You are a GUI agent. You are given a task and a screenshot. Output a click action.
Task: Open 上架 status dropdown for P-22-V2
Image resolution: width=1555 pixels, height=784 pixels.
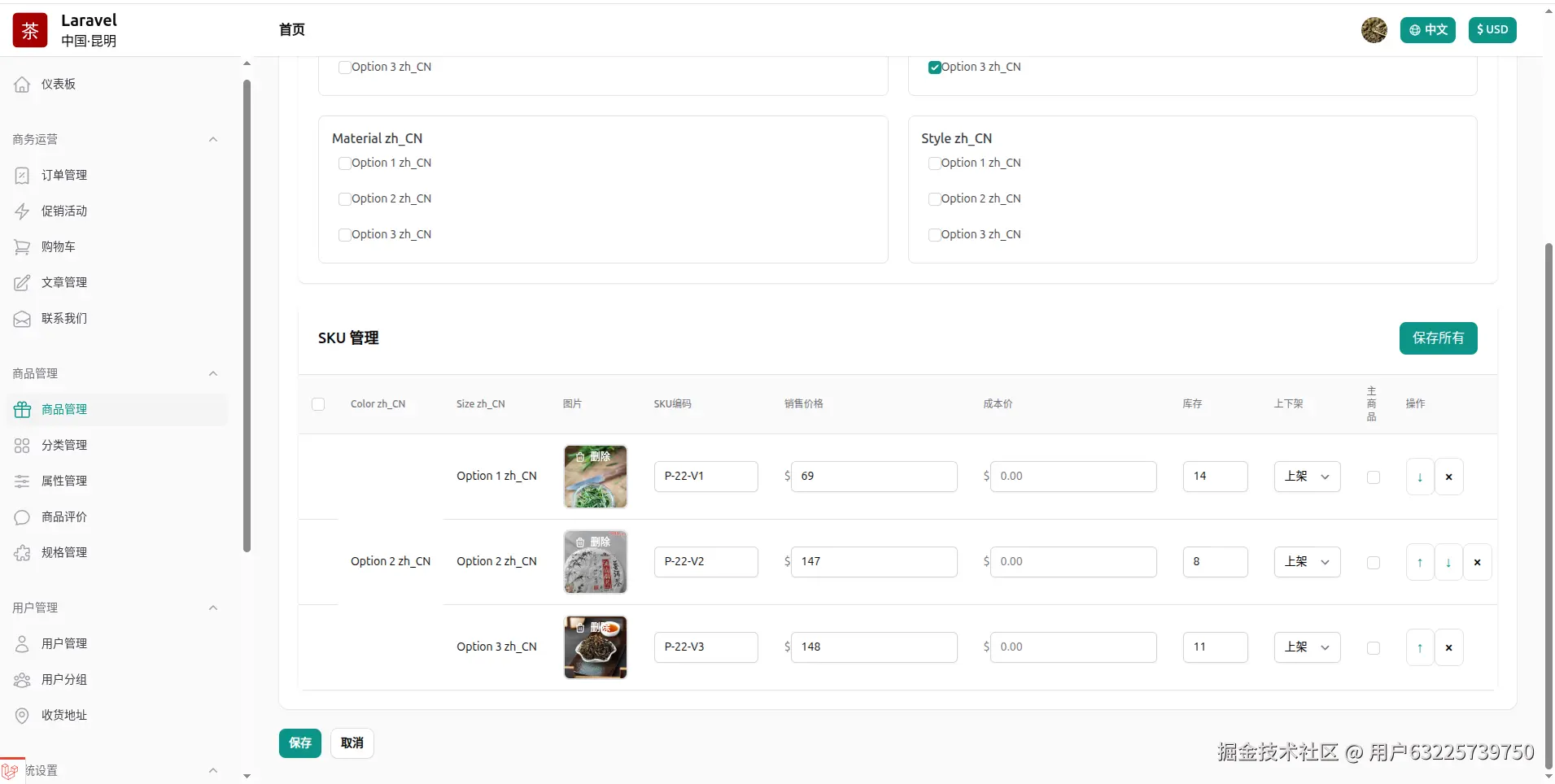tap(1307, 562)
